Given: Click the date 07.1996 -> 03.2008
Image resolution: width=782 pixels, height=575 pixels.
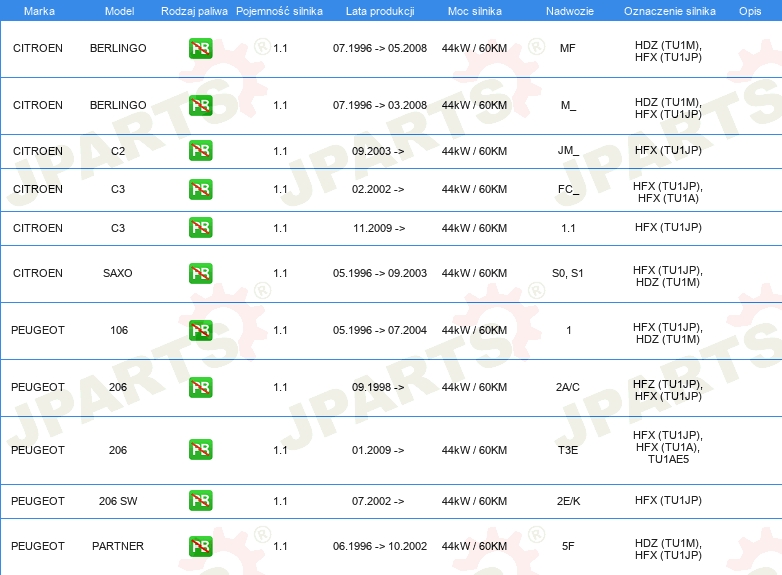Looking at the screenshot, I should [x=380, y=105].
